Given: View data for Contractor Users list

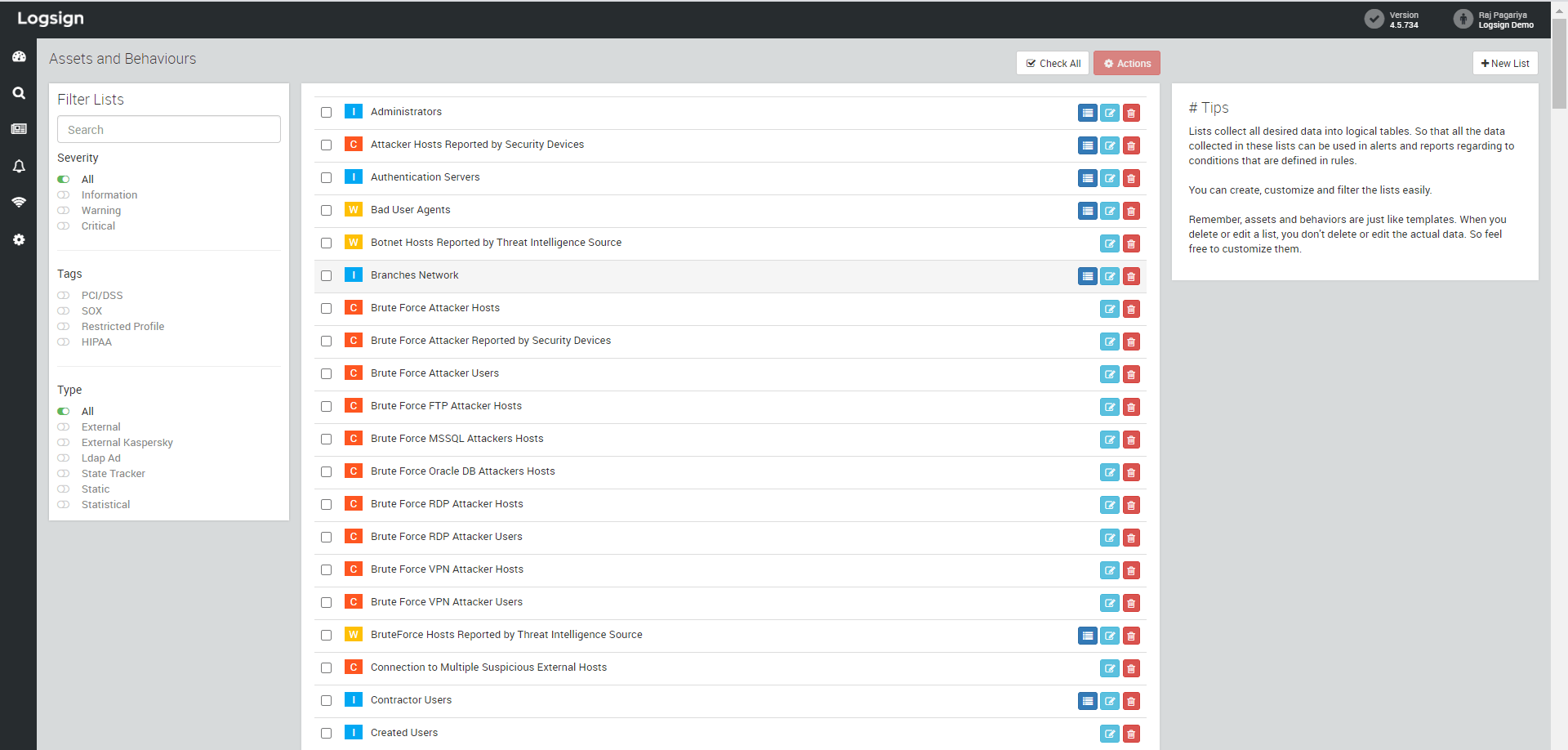Looking at the screenshot, I should (1087, 701).
